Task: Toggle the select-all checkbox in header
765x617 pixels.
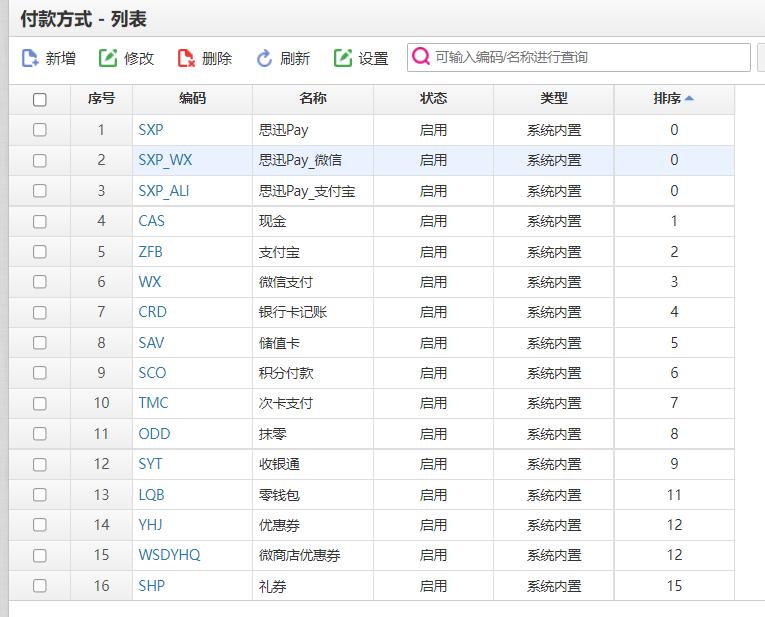Action: tap(40, 99)
